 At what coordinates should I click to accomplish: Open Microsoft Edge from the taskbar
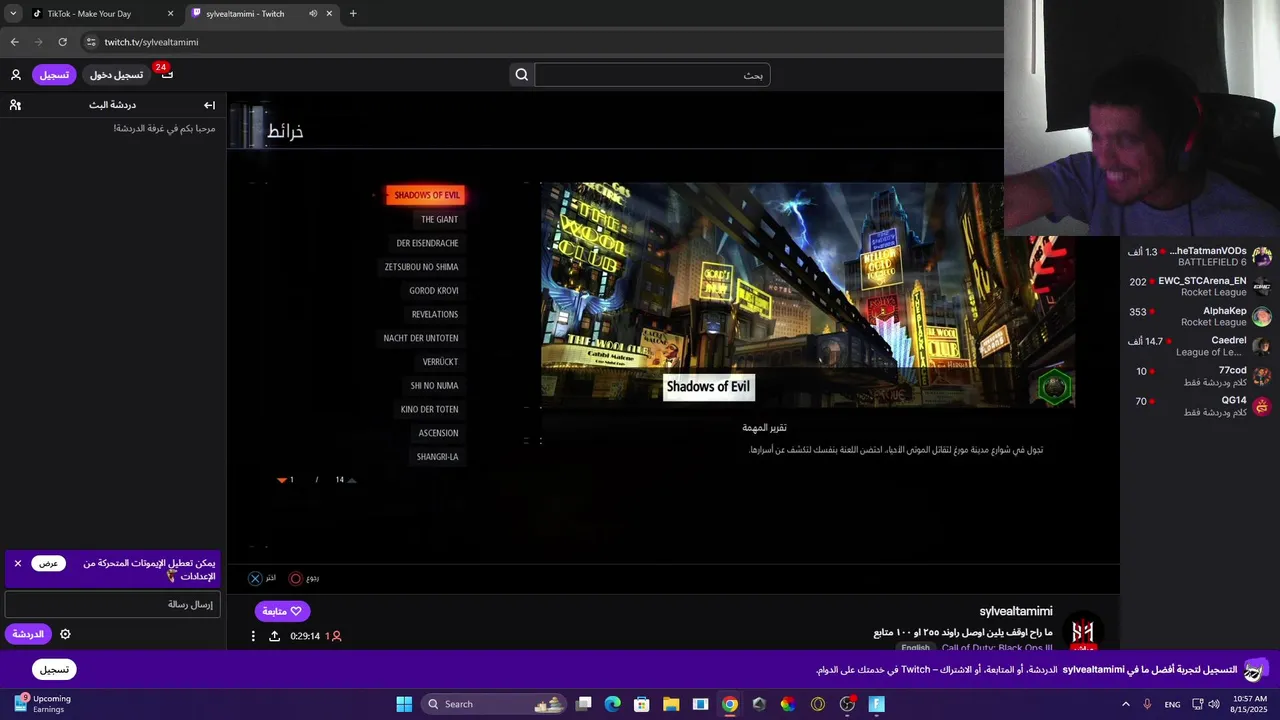tap(613, 704)
